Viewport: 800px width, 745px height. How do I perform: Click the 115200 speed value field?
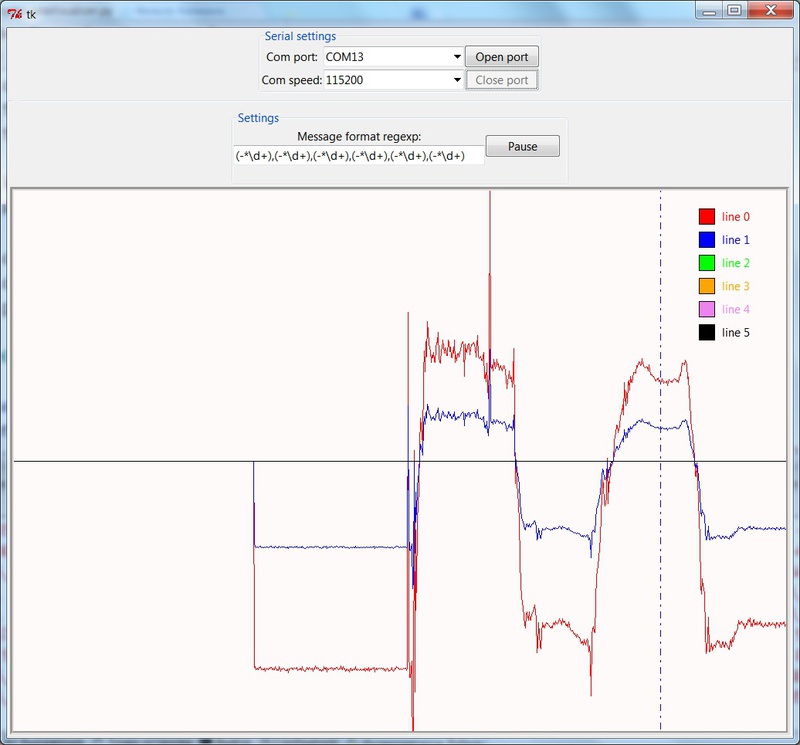[386, 80]
